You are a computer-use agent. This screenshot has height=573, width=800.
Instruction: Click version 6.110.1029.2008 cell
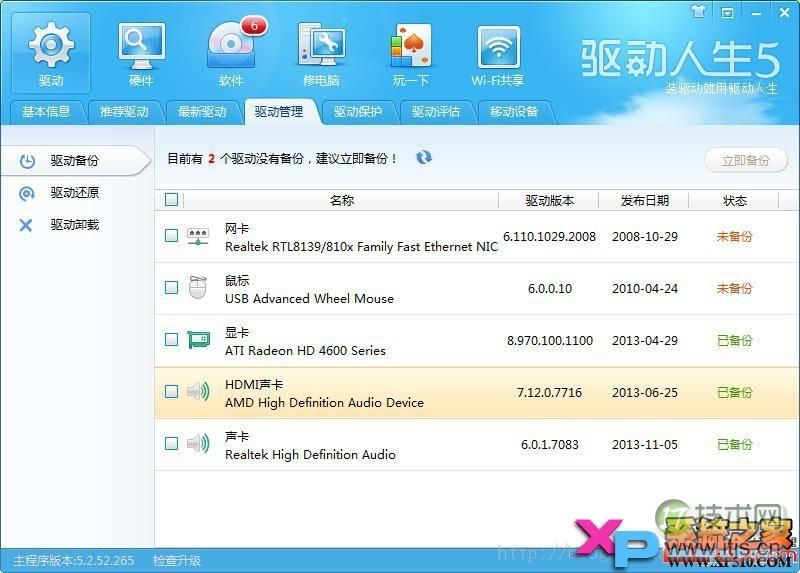click(549, 237)
